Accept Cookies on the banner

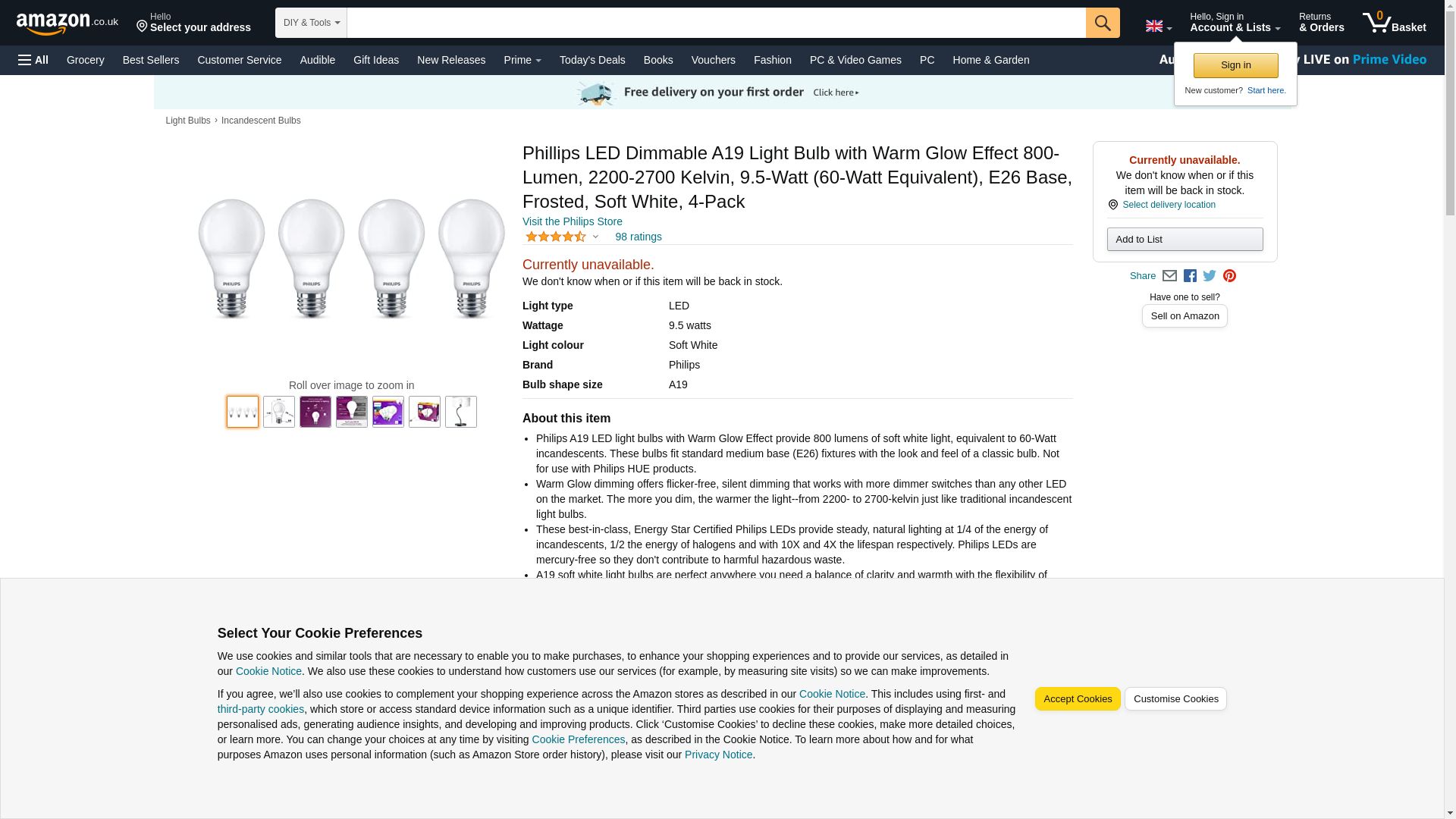(1077, 699)
